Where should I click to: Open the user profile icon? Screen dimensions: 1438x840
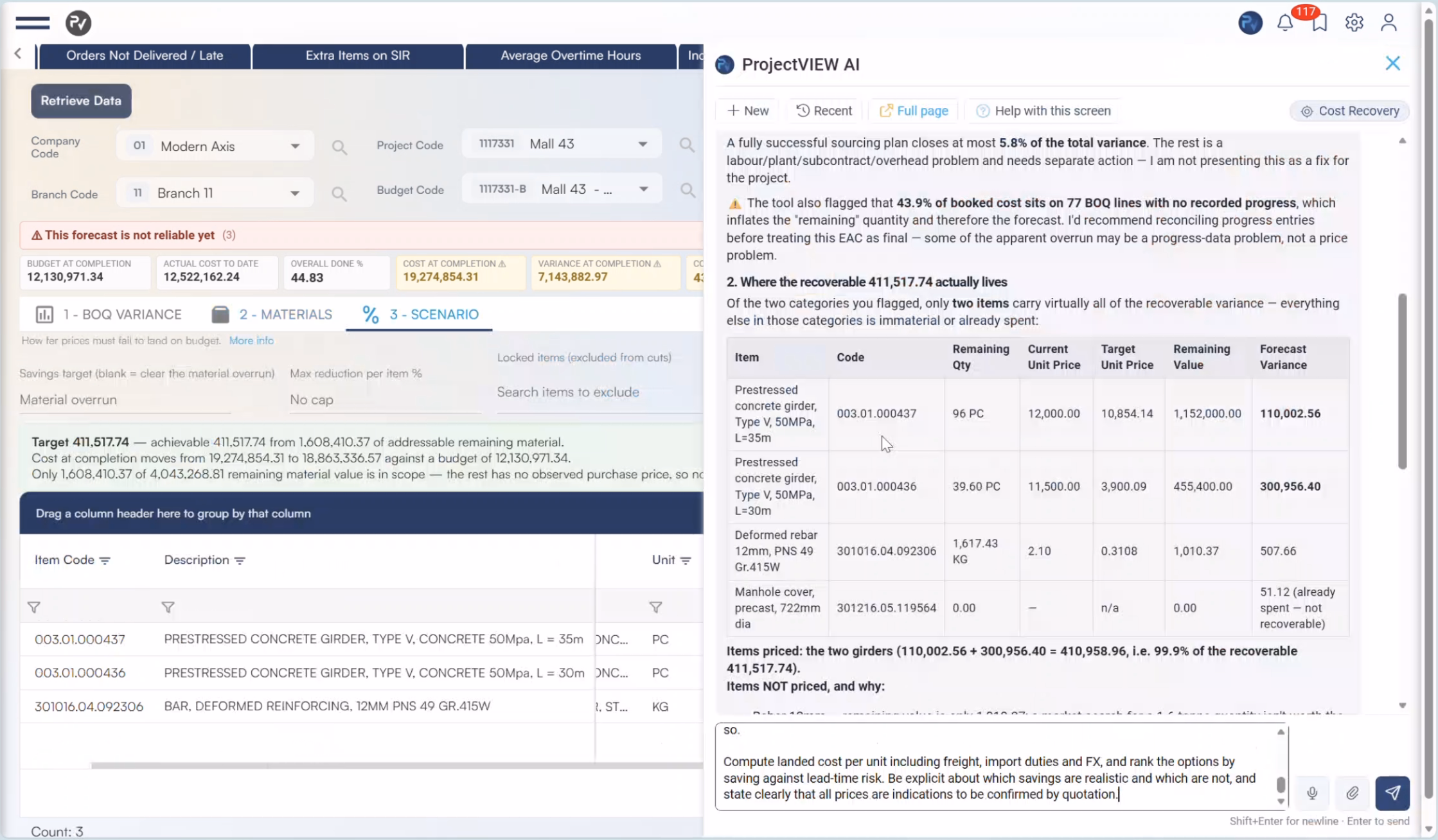(x=1389, y=23)
